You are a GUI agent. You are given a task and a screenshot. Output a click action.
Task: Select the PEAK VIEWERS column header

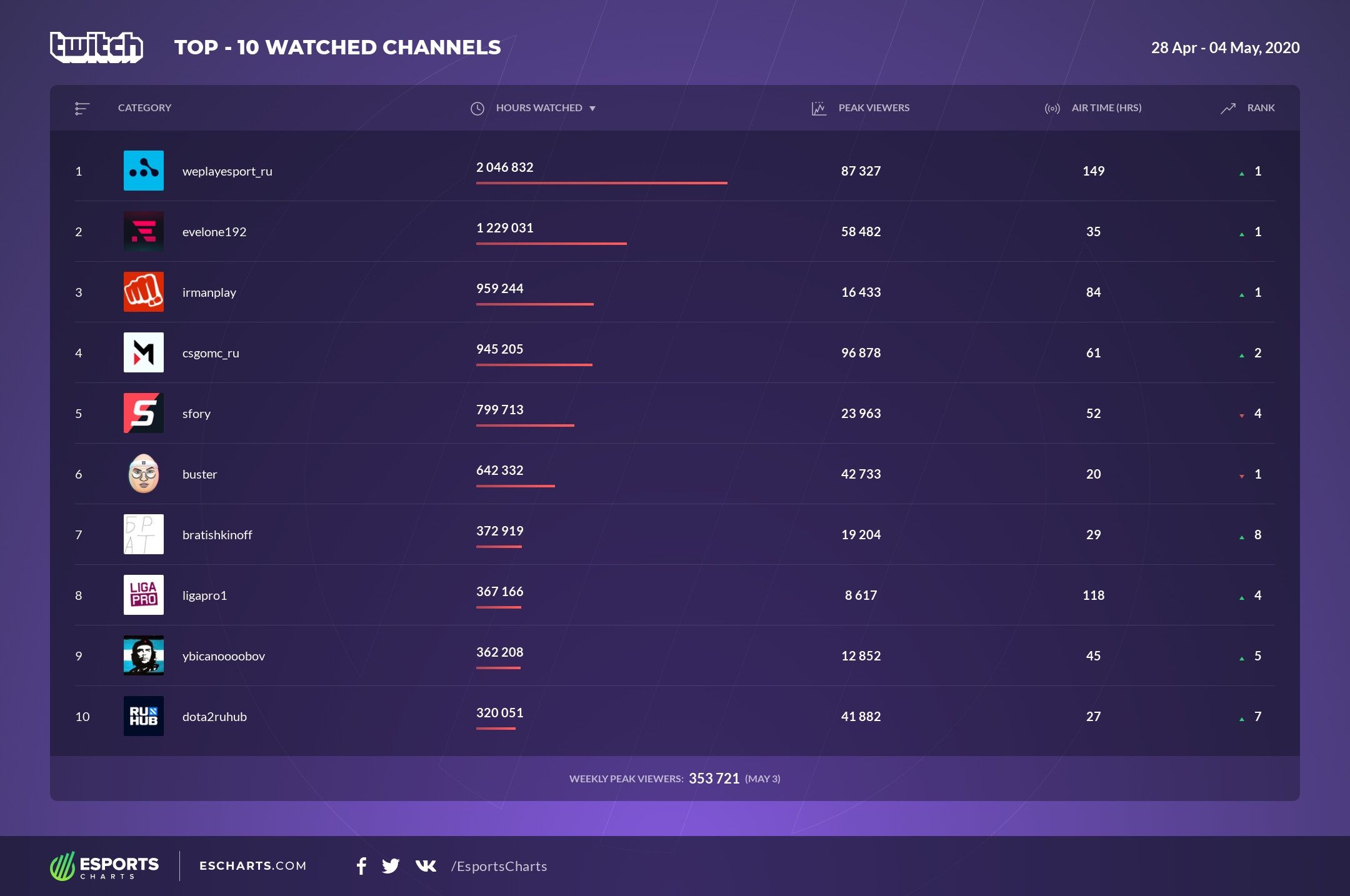[x=874, y=107]
